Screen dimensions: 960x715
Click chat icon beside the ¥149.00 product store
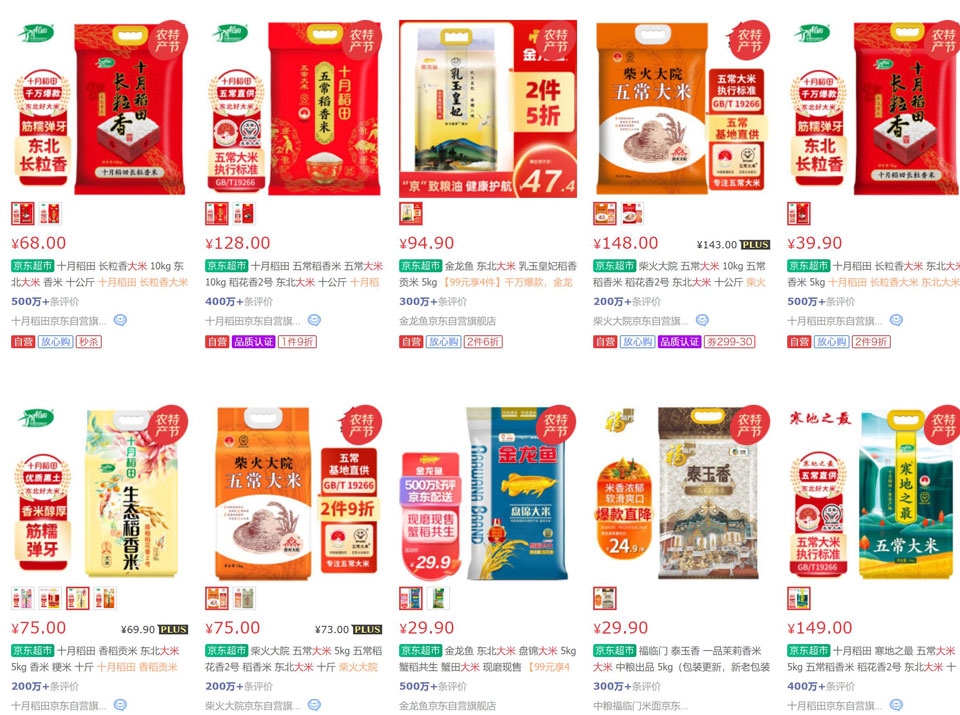click(896, 705)
